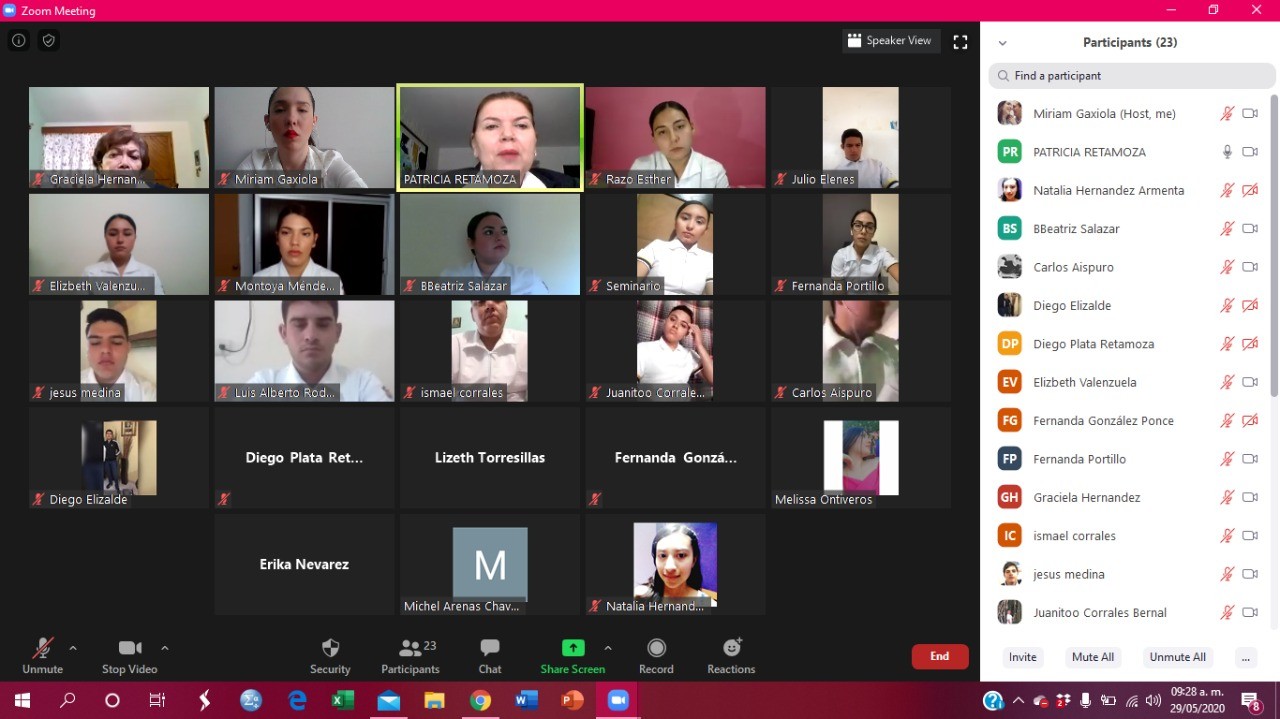Stop your video camera
1280x719 pixels.
click(x=129, y=655)
